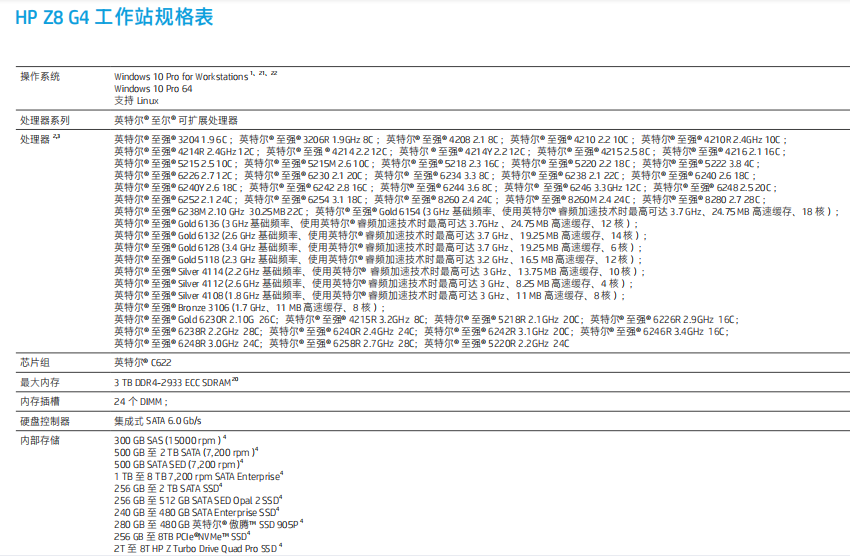Click '500 GB 至 2 TB SATA' line

[186, 452]
